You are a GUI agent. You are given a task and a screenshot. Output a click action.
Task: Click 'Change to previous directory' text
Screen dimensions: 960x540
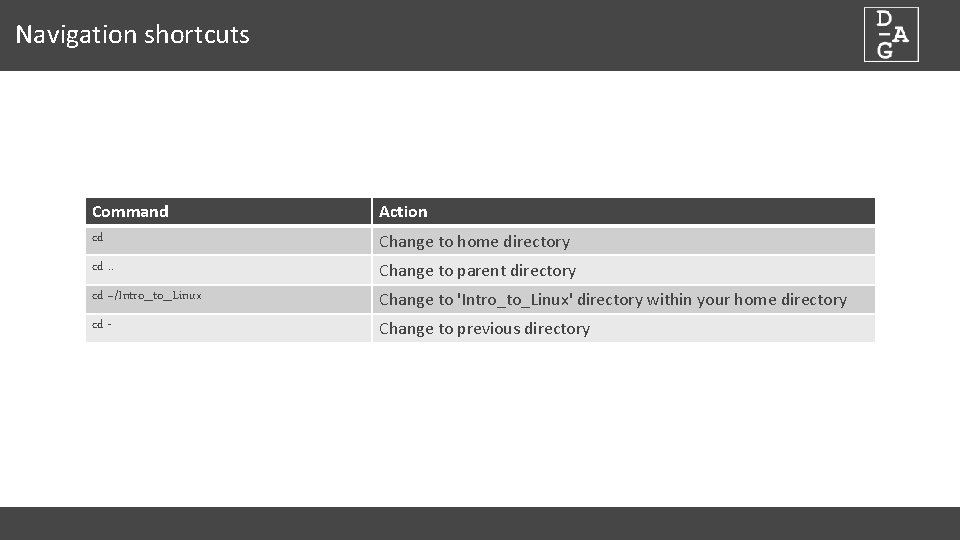pyautogui.click(x=484, y=328)
